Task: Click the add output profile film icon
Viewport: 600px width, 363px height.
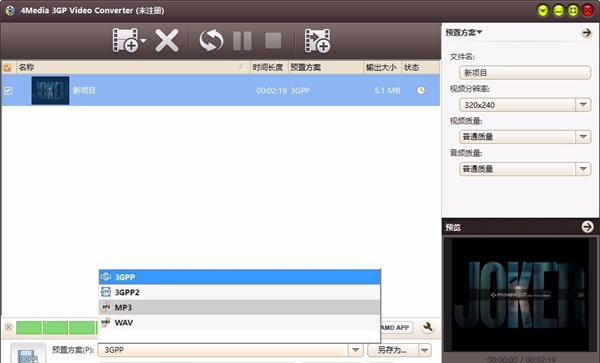Action: coord(317,40)
